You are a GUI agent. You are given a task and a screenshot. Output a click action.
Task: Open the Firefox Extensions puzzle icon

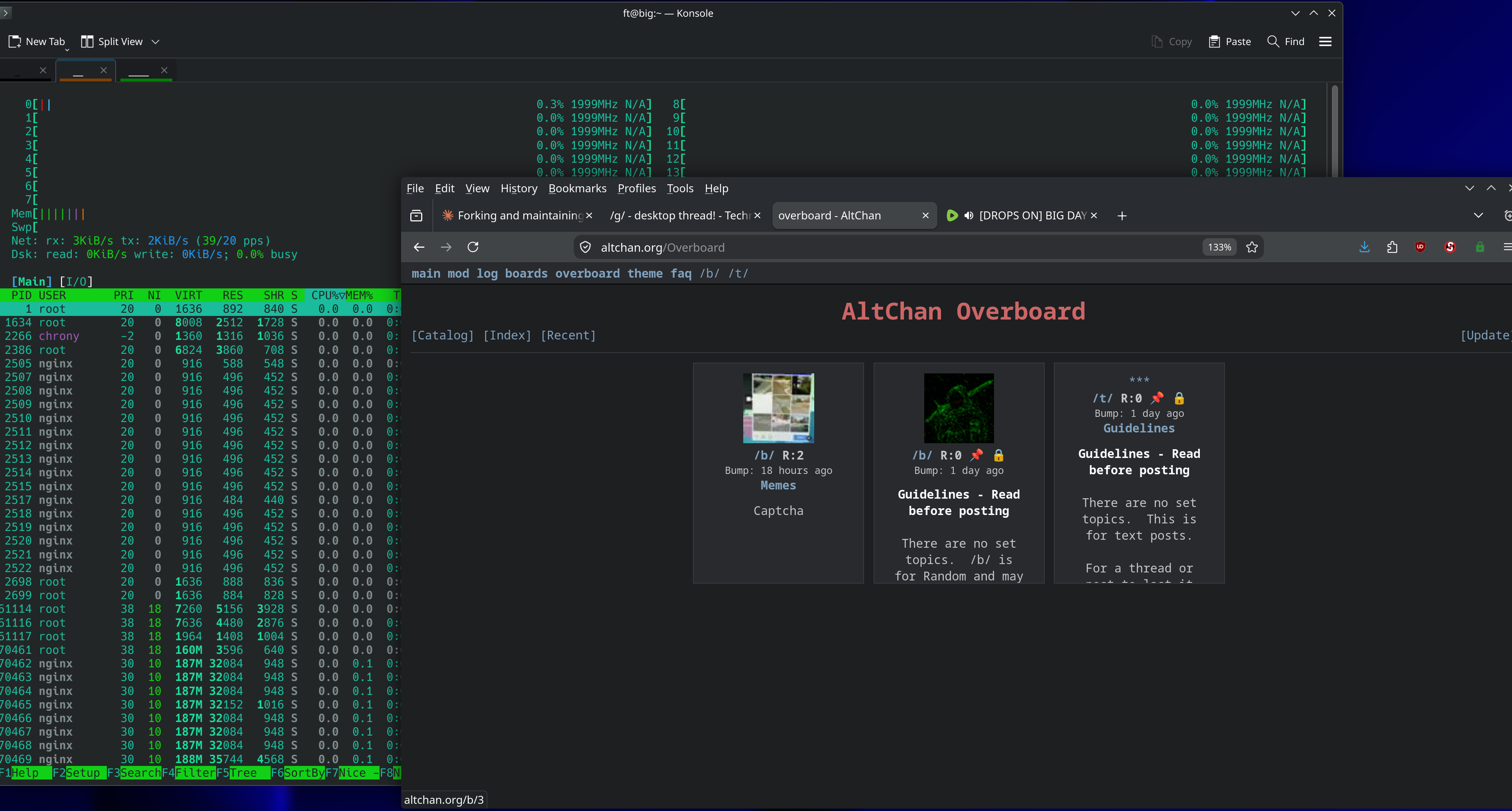point(1392,247)
